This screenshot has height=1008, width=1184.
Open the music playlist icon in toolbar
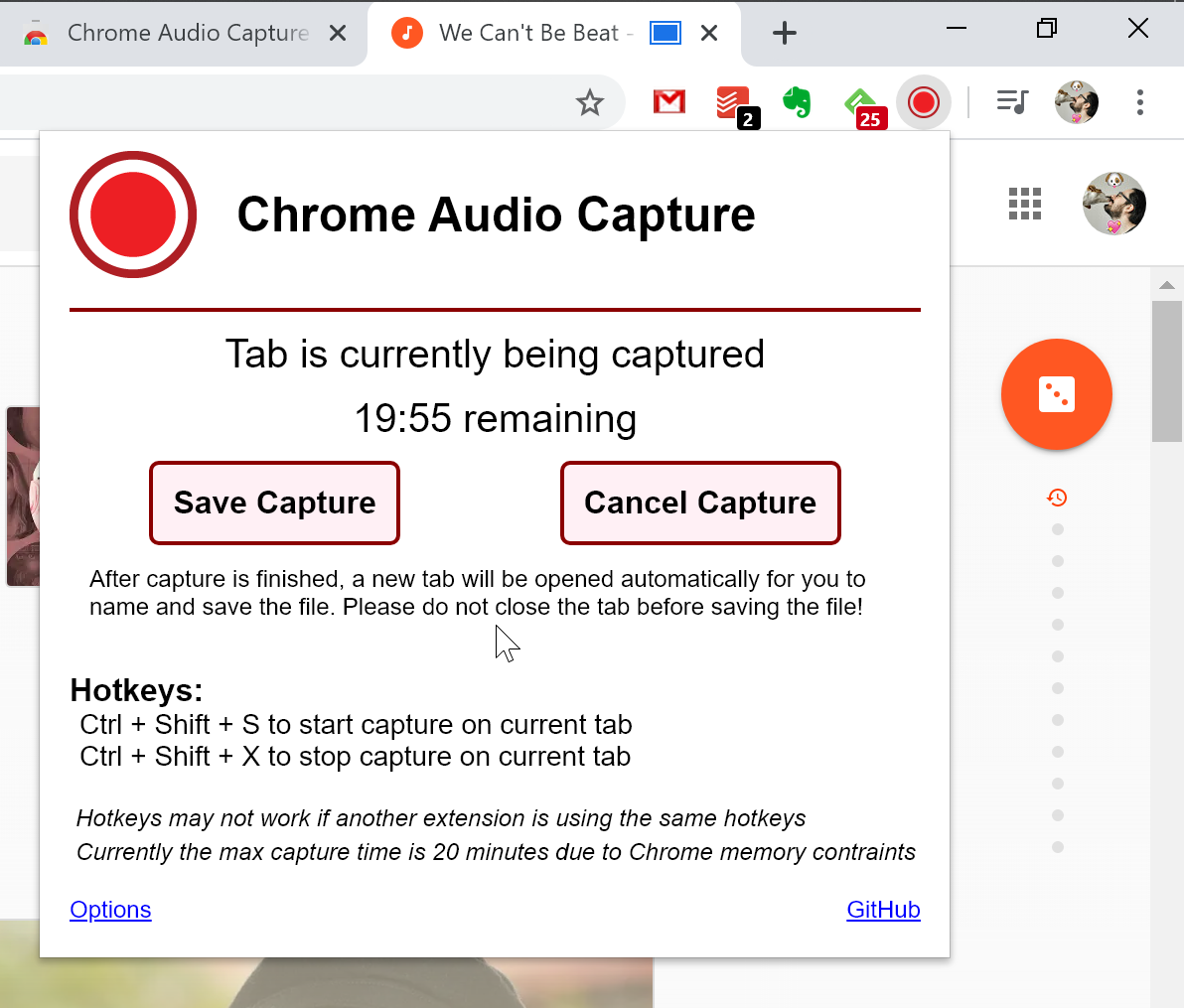pos(1011,102)
